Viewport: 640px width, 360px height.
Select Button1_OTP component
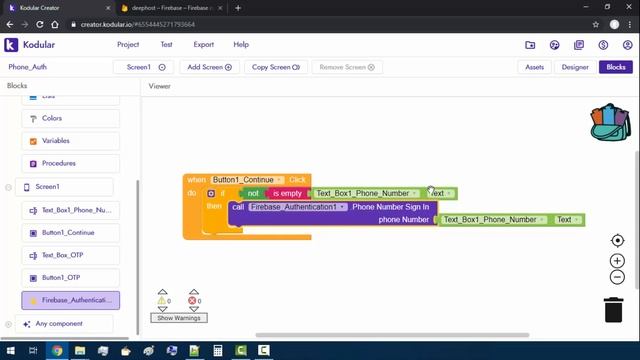coord(71,278)
